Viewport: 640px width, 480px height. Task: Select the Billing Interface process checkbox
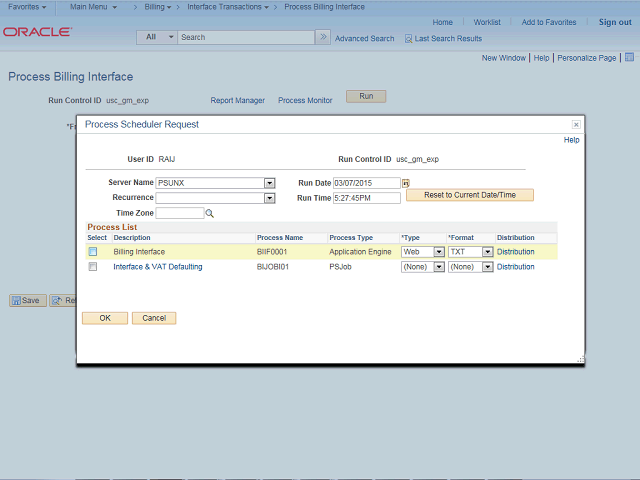93,252
